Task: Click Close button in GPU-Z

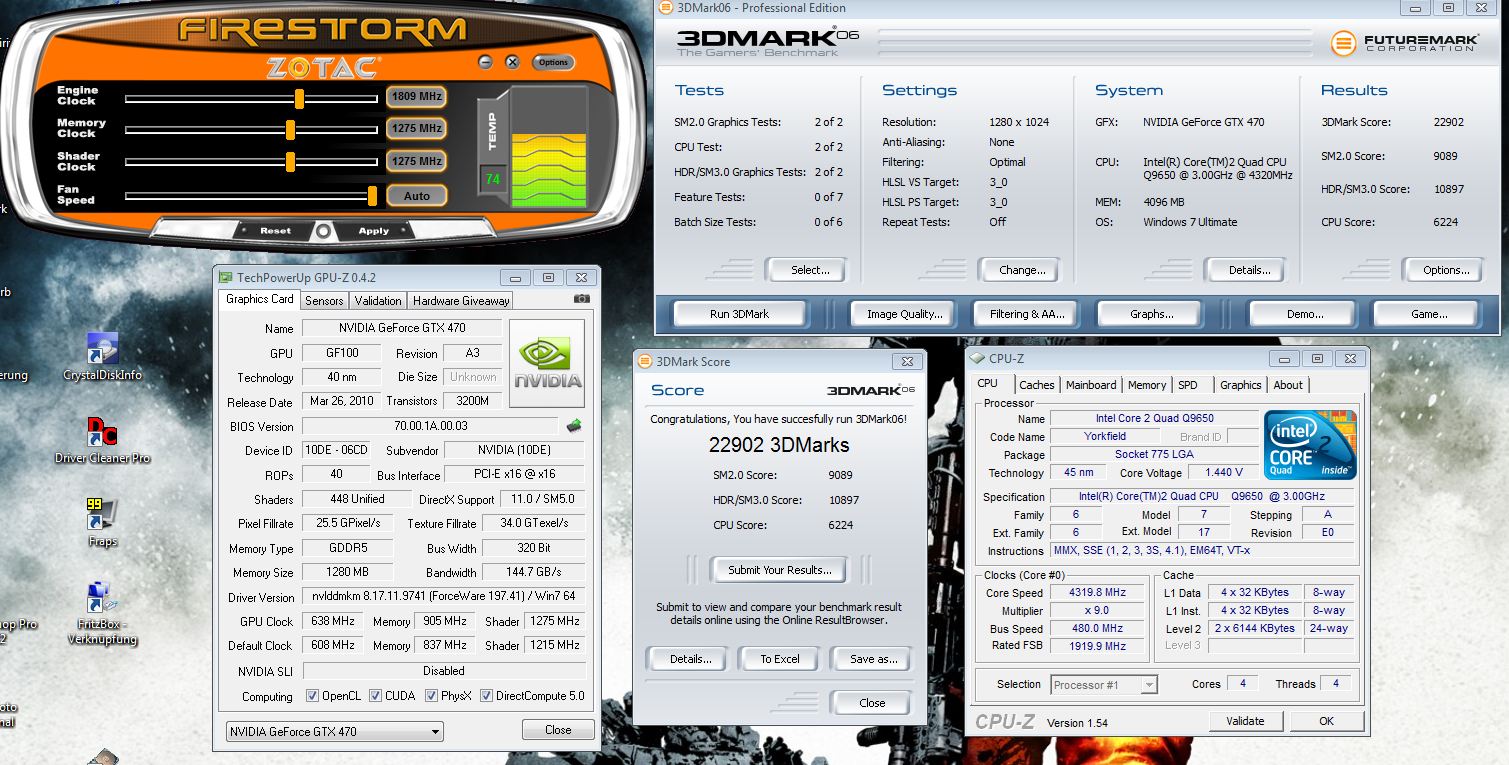Action: 558,730
